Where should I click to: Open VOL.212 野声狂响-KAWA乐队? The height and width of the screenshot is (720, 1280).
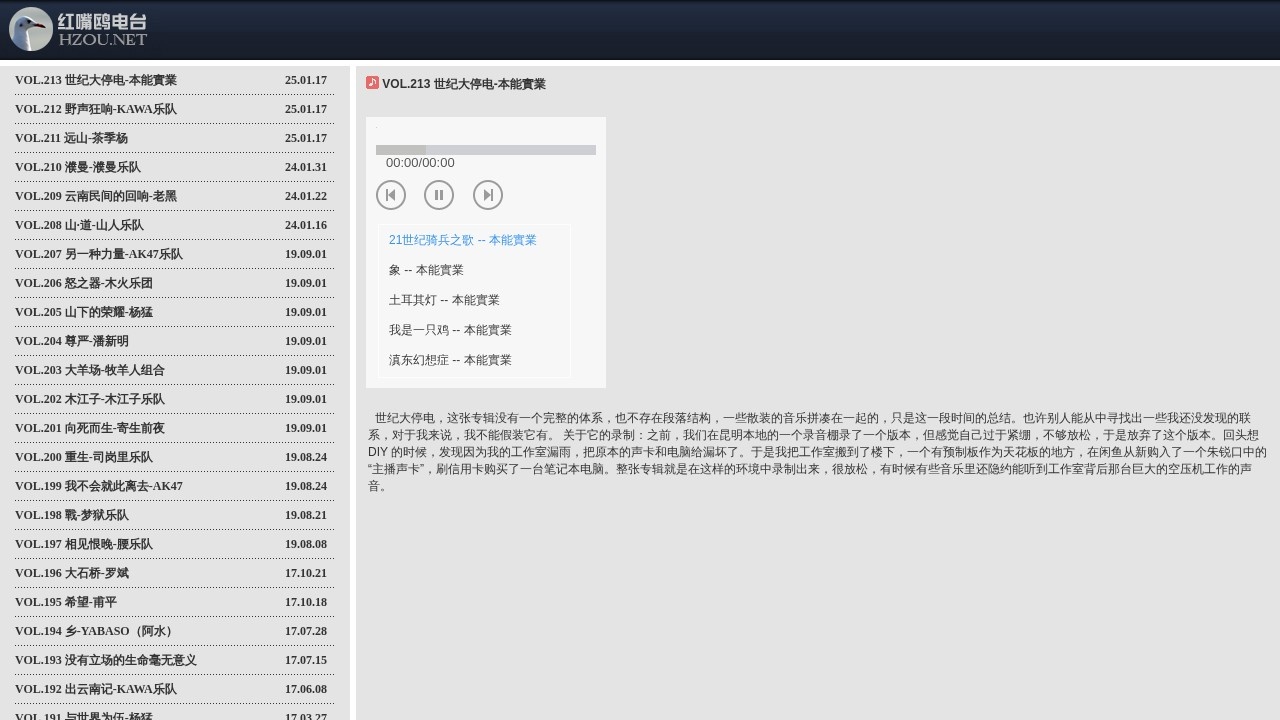point(96,109)
